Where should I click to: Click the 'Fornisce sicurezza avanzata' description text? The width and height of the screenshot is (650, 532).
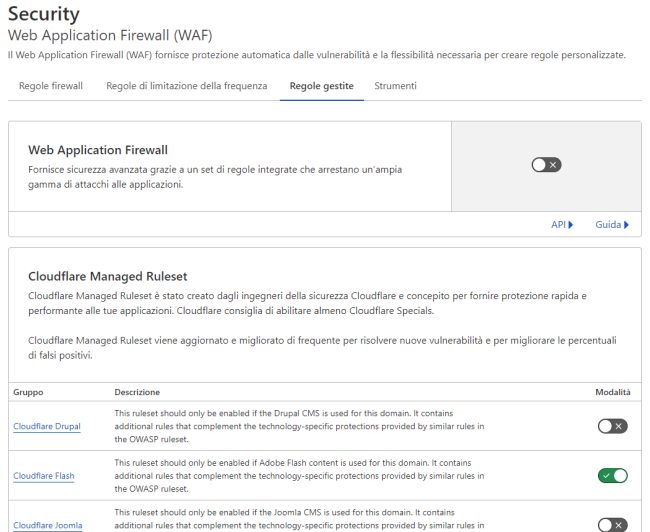pos(215,177)
